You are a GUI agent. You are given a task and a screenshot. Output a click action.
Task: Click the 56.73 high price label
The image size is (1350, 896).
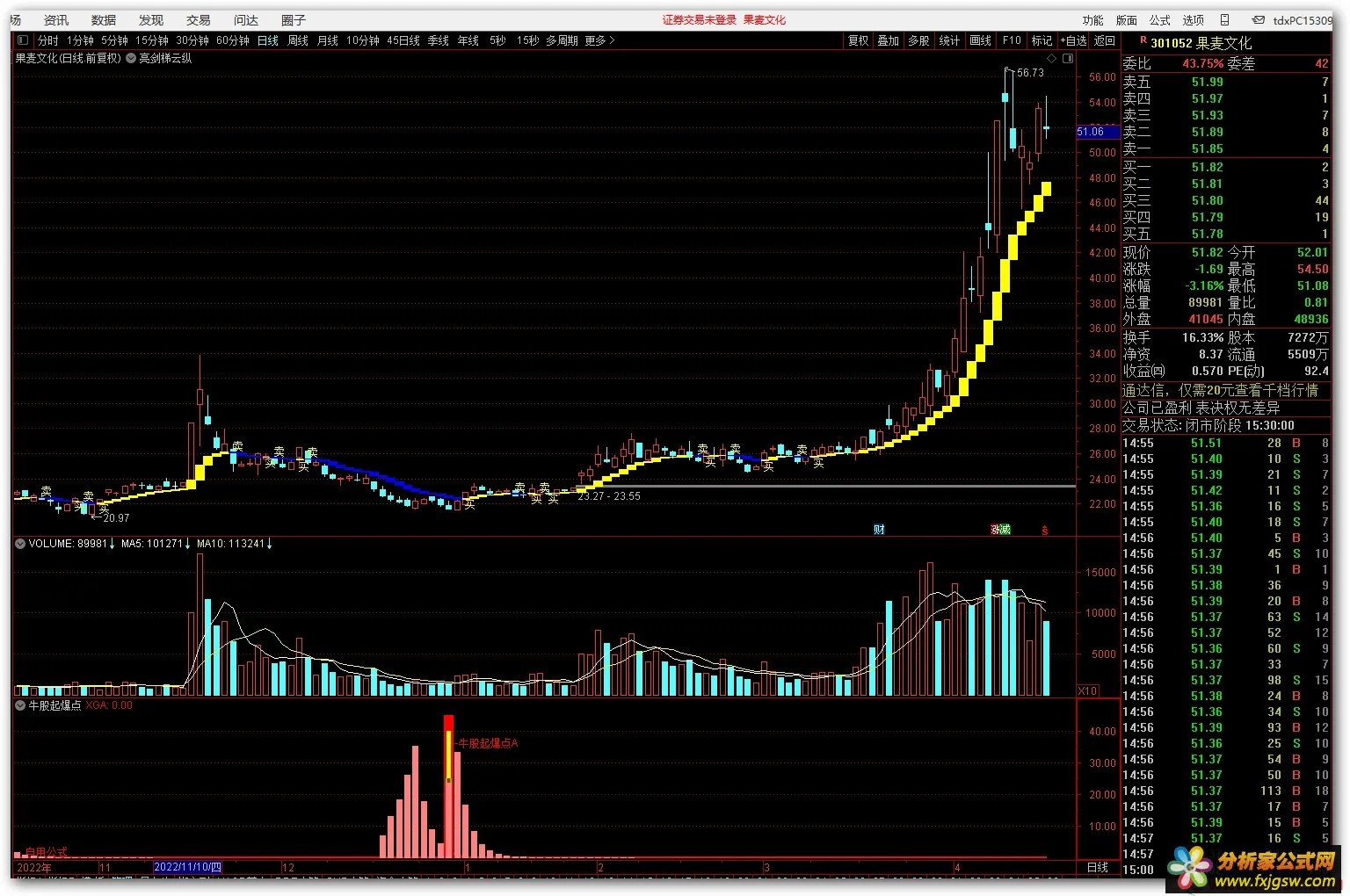click(1030, 73)
